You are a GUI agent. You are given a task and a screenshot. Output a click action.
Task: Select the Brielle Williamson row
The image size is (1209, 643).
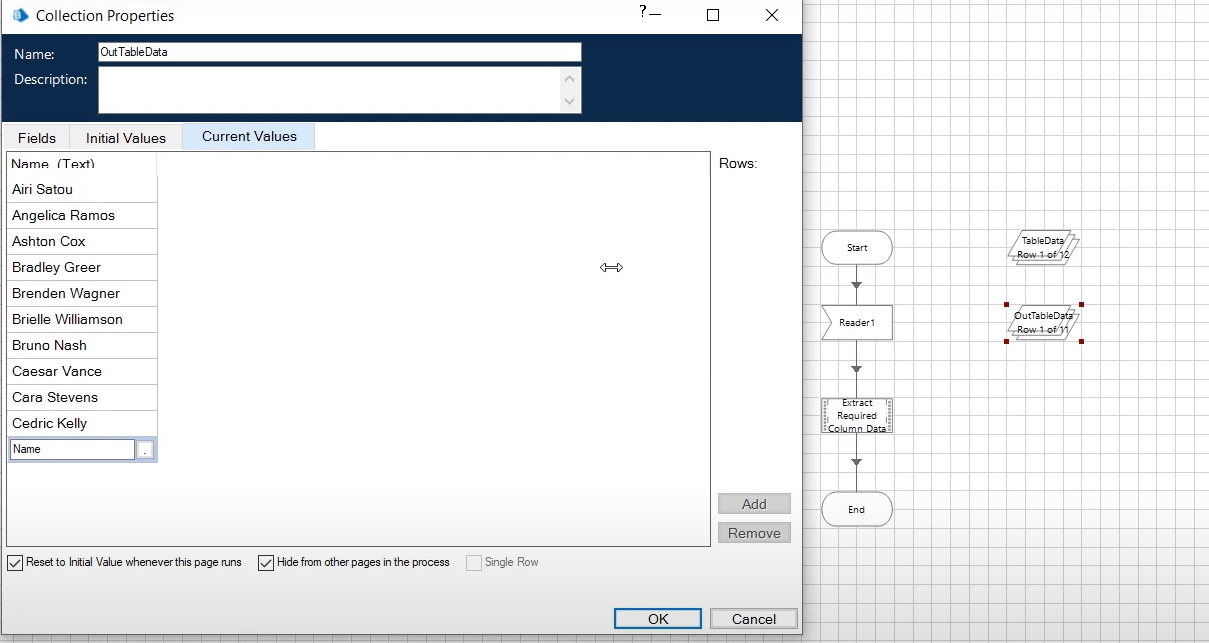[82, 319]
